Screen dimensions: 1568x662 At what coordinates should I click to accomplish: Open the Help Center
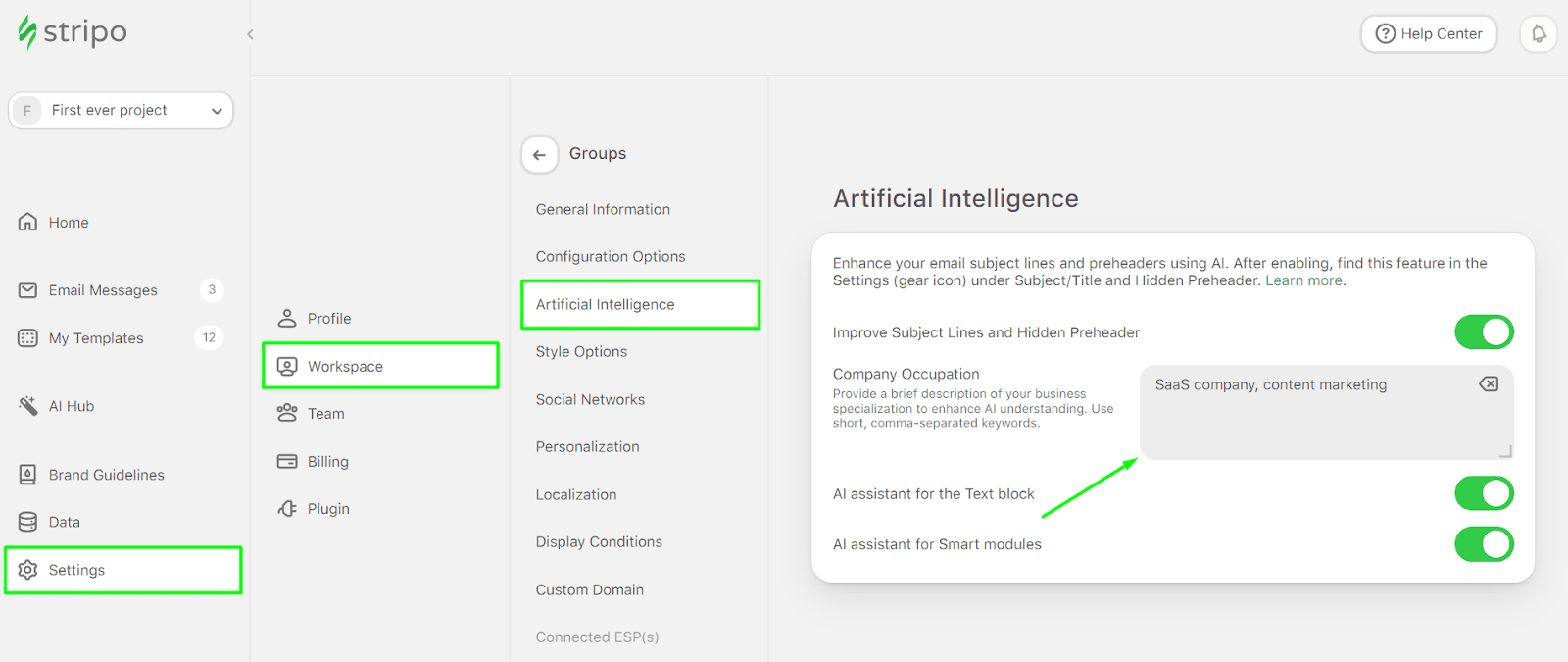(1428, 33)
